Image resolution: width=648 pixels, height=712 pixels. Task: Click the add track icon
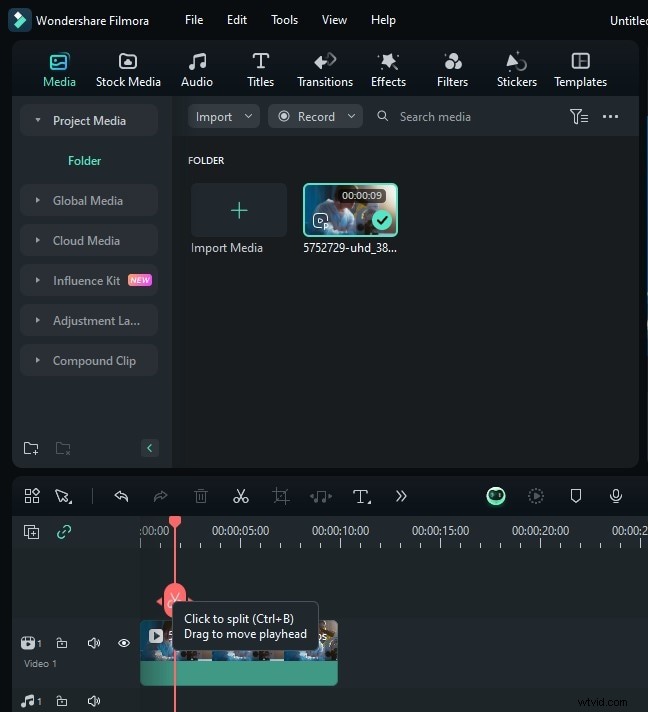click(31, 532)
